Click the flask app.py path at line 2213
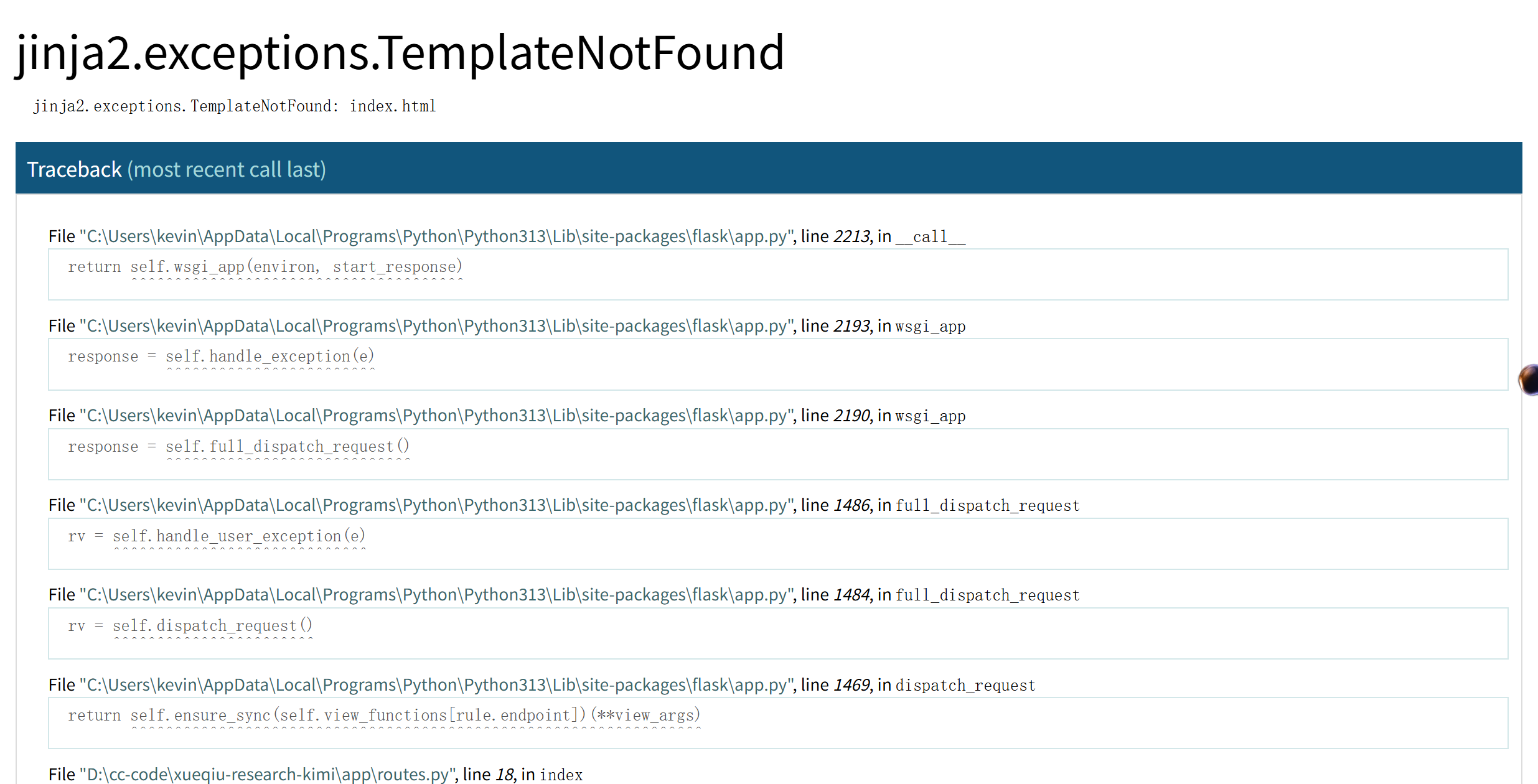Screen dimensions: 1538x784 click(437, 237)
